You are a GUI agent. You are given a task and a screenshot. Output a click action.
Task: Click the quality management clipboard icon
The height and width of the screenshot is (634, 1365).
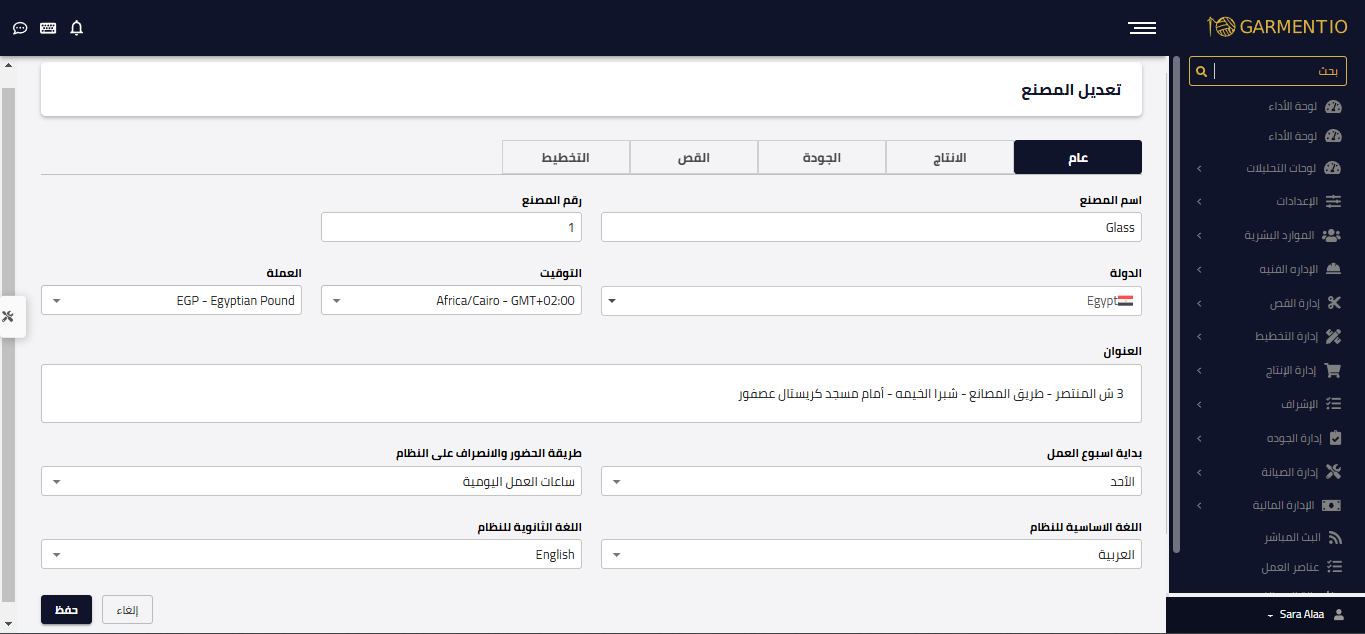tap(1334, 438)
